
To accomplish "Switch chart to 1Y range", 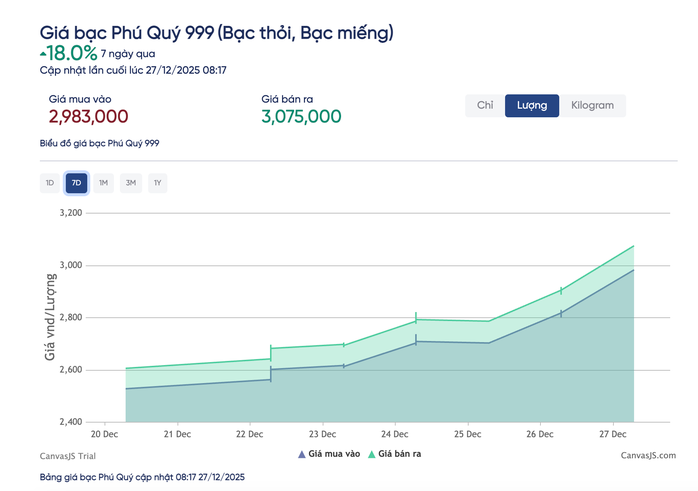I will point(157,183).
